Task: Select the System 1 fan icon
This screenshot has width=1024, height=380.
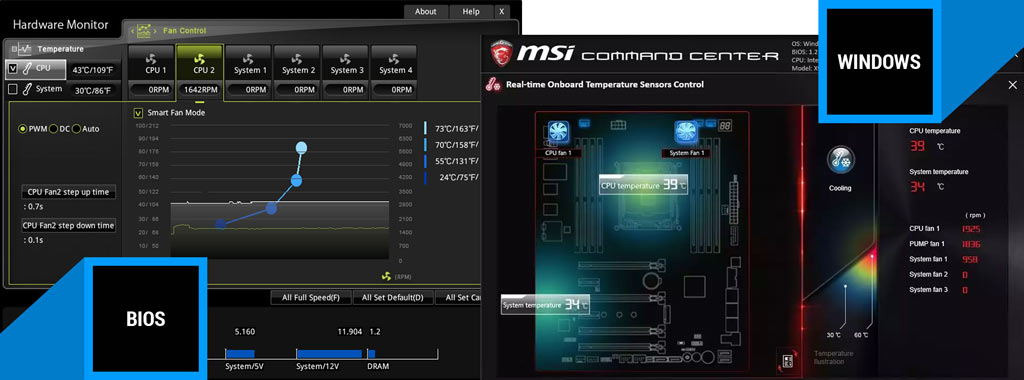Action: point(250,58)
